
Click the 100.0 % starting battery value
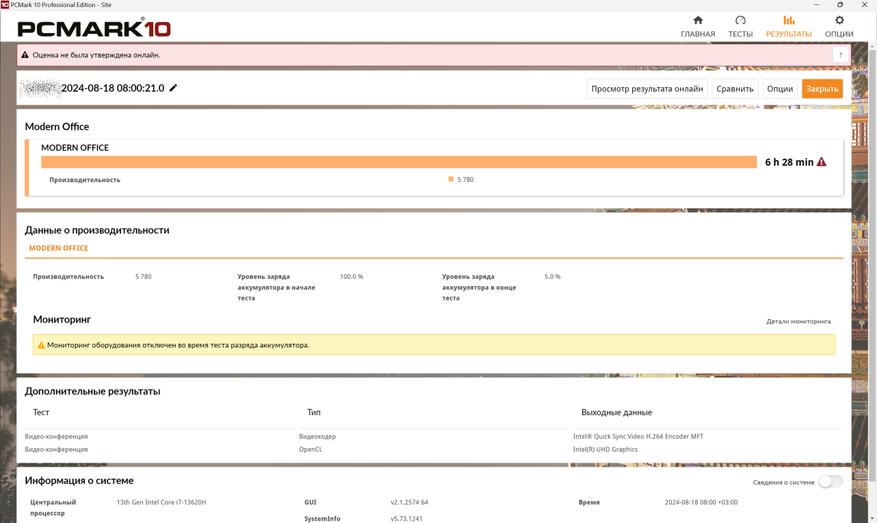point(351,276)
